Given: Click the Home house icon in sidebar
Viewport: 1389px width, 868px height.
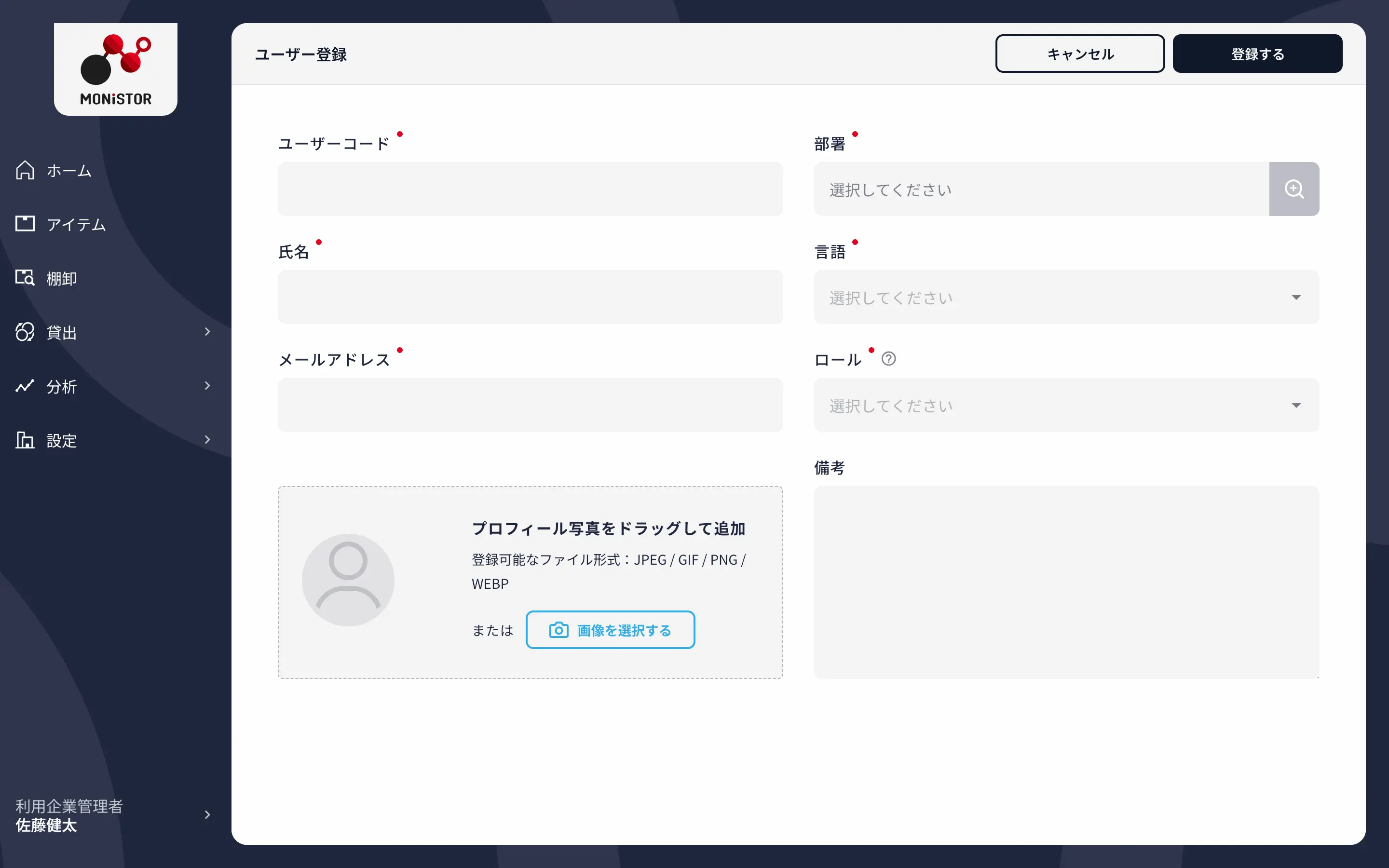Looking at the screenshot, I should (x=25, y=171).
